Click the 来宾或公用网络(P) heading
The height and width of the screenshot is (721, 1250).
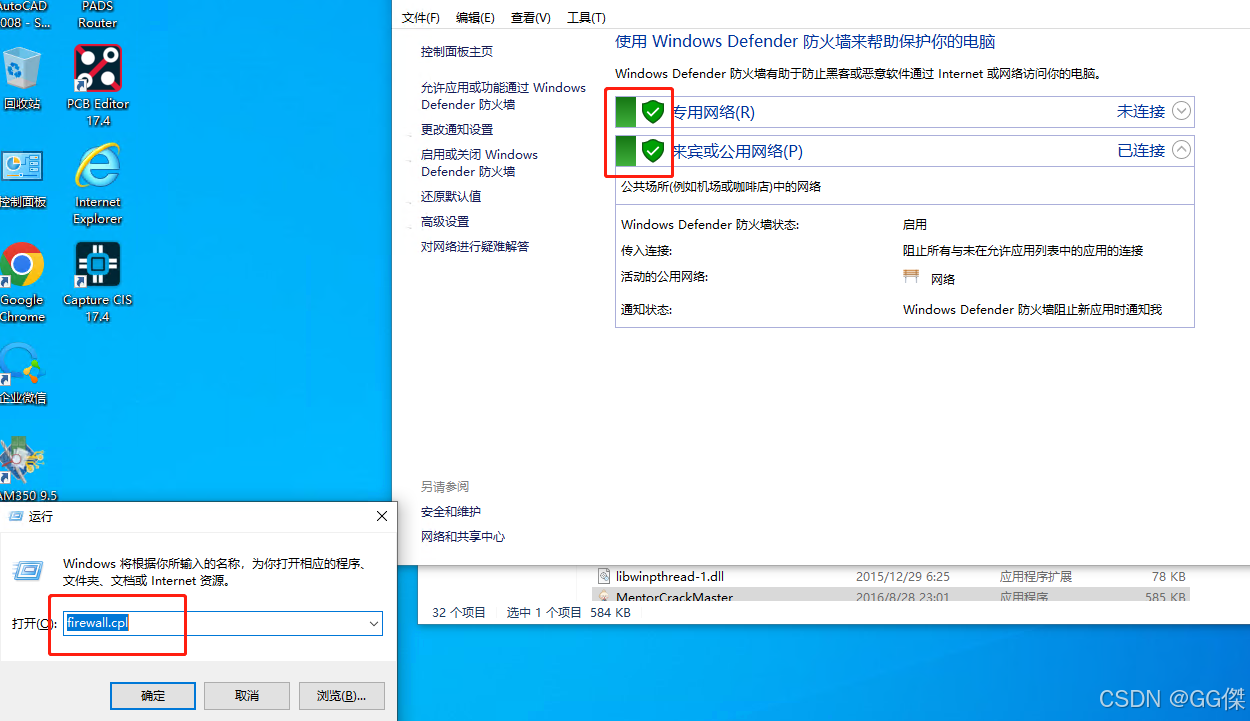point(737,151)
